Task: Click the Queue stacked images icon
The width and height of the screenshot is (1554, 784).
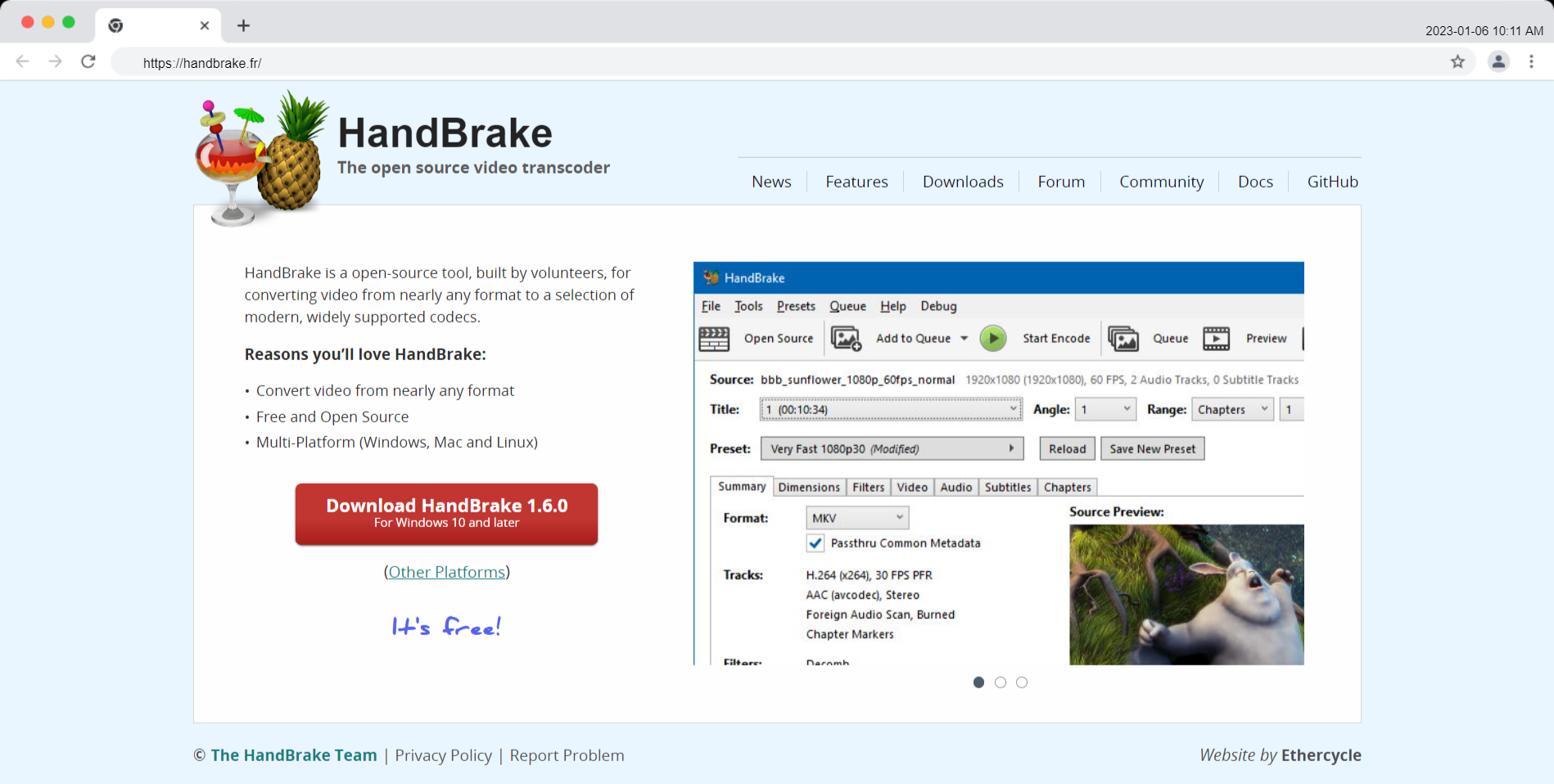Action: [1123, 338]
